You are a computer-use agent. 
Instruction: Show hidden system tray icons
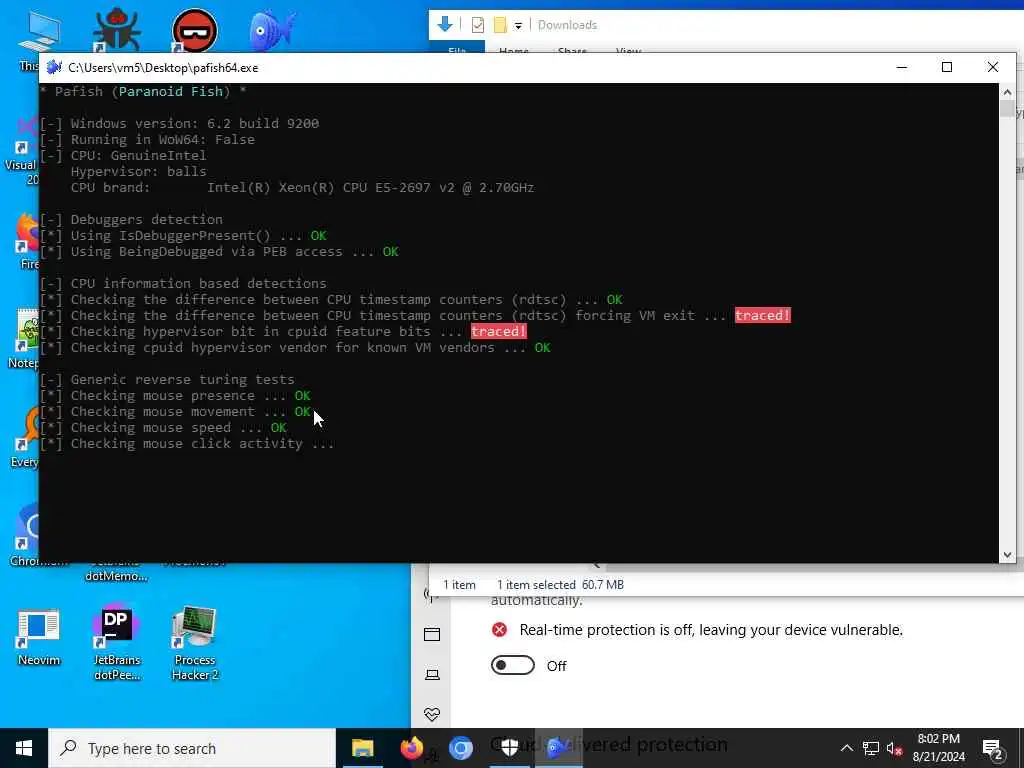tap(846, 748)
